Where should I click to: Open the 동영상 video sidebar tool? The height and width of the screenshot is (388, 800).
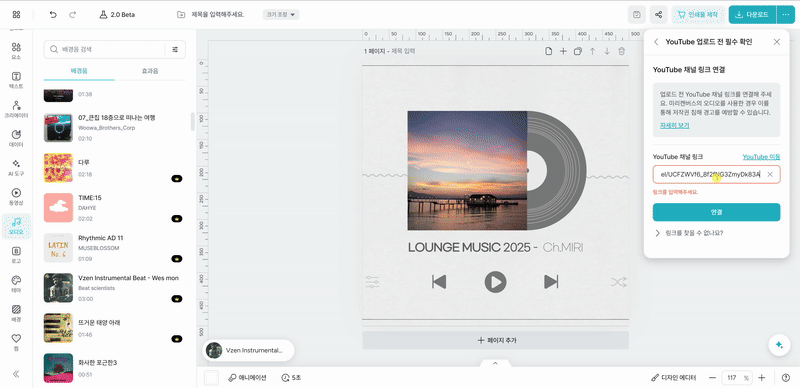coord(16,196)
